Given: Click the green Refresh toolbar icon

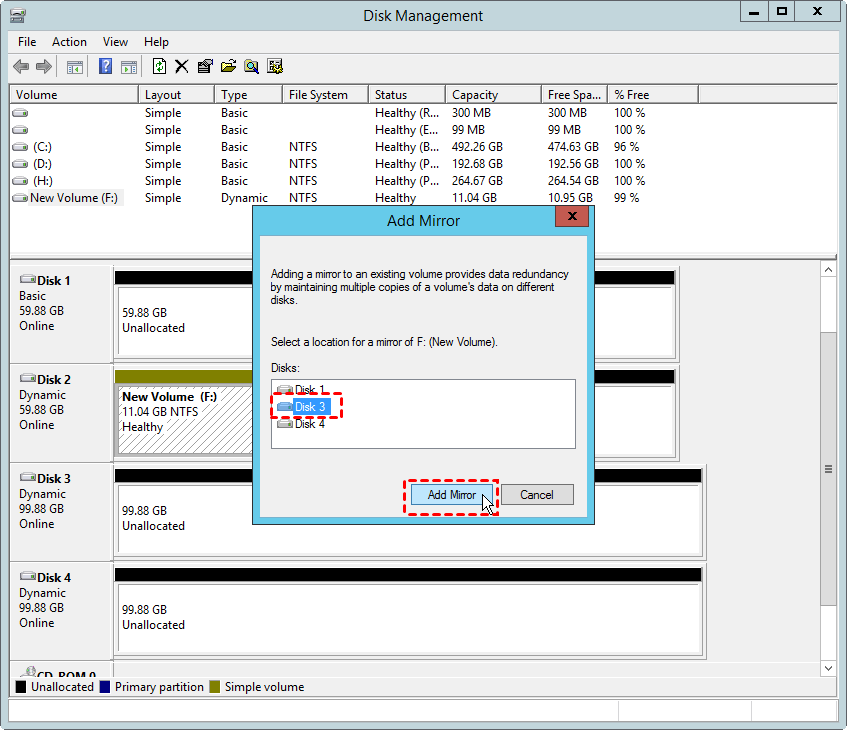Looking at the screenshot, I should pyautogui.click(x=159, y=66).
